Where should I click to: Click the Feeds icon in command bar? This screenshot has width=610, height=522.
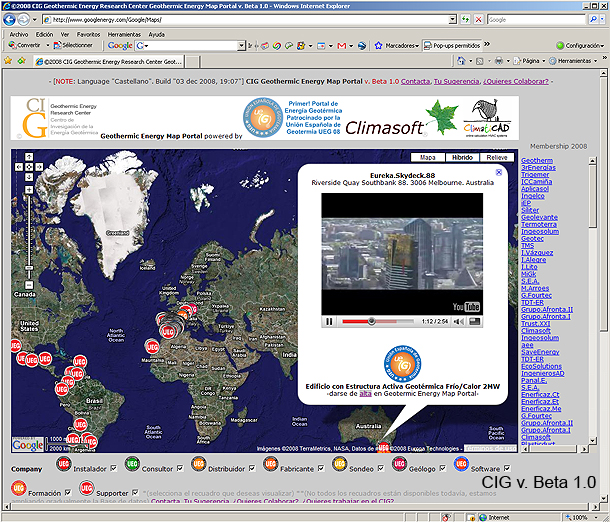click(480, 61)
